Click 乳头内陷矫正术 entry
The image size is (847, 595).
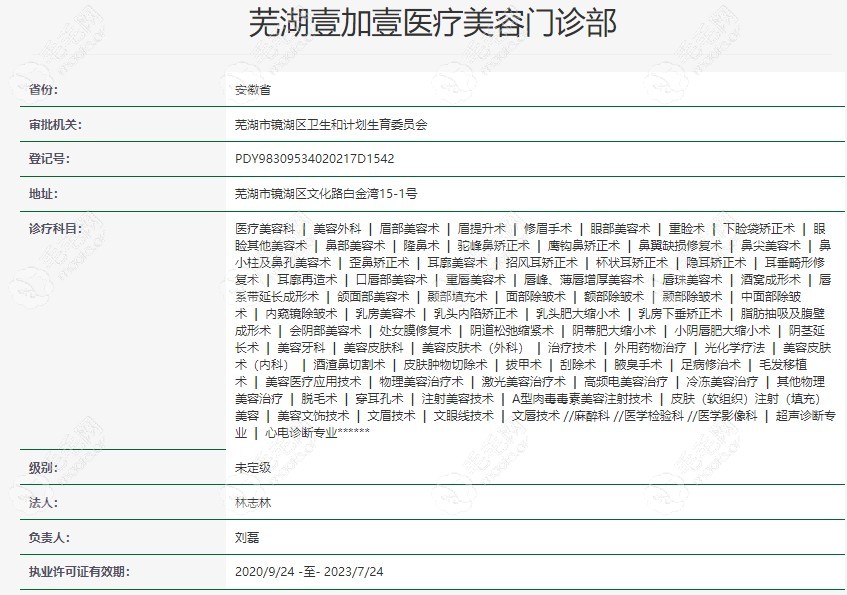pos(475,314)
